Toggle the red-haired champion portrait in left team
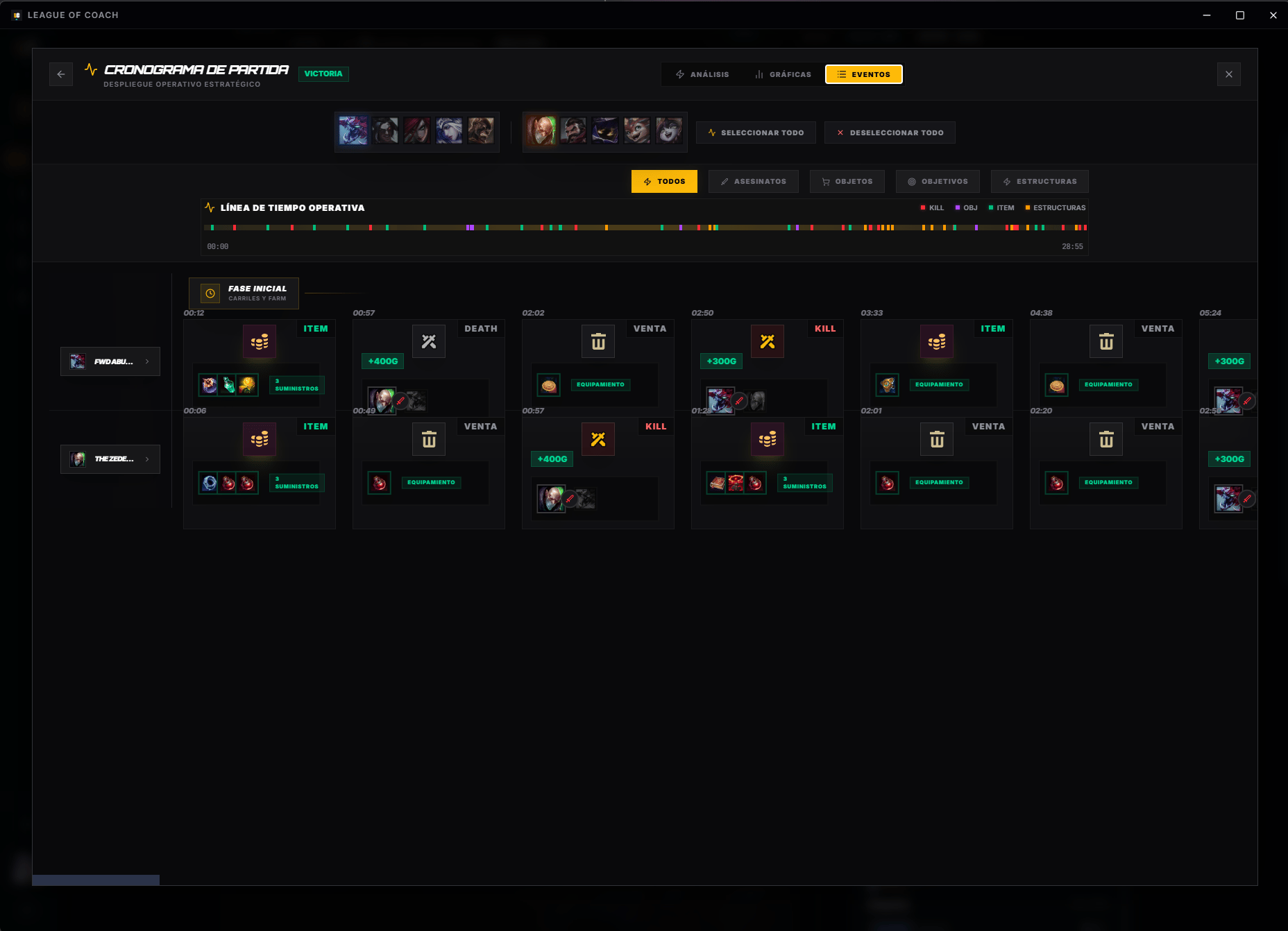Viewport: 1288px width, 931px height. pyautogui.click(x=417, y=130)
